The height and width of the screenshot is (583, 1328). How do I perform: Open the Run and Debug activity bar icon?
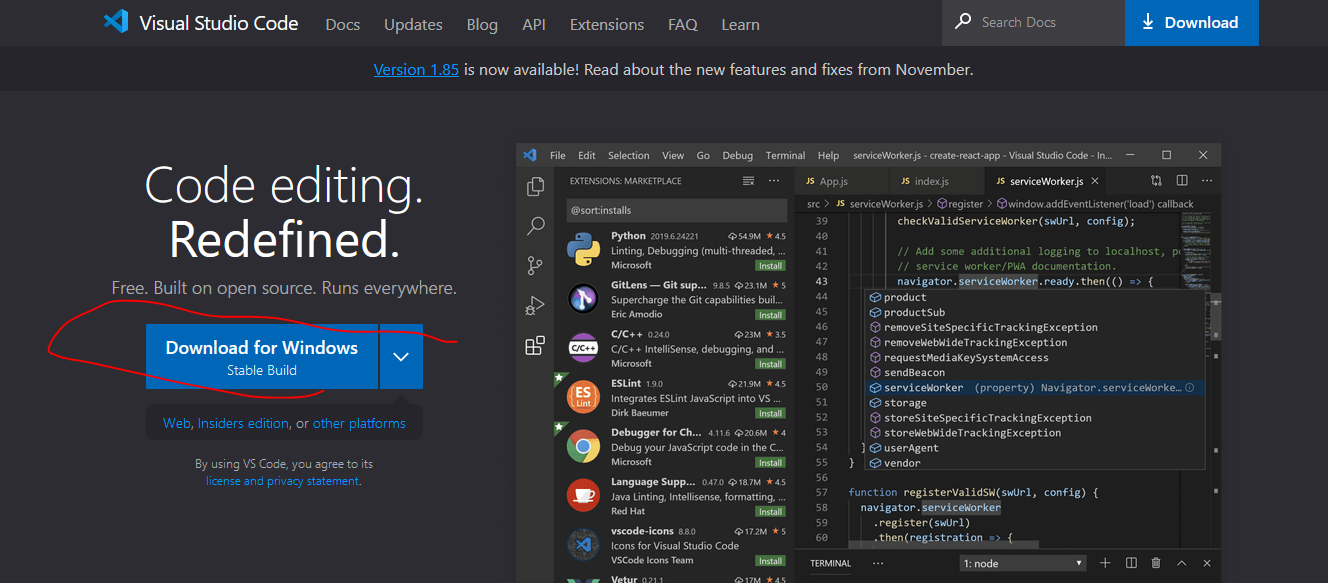[x=535, y=306]
